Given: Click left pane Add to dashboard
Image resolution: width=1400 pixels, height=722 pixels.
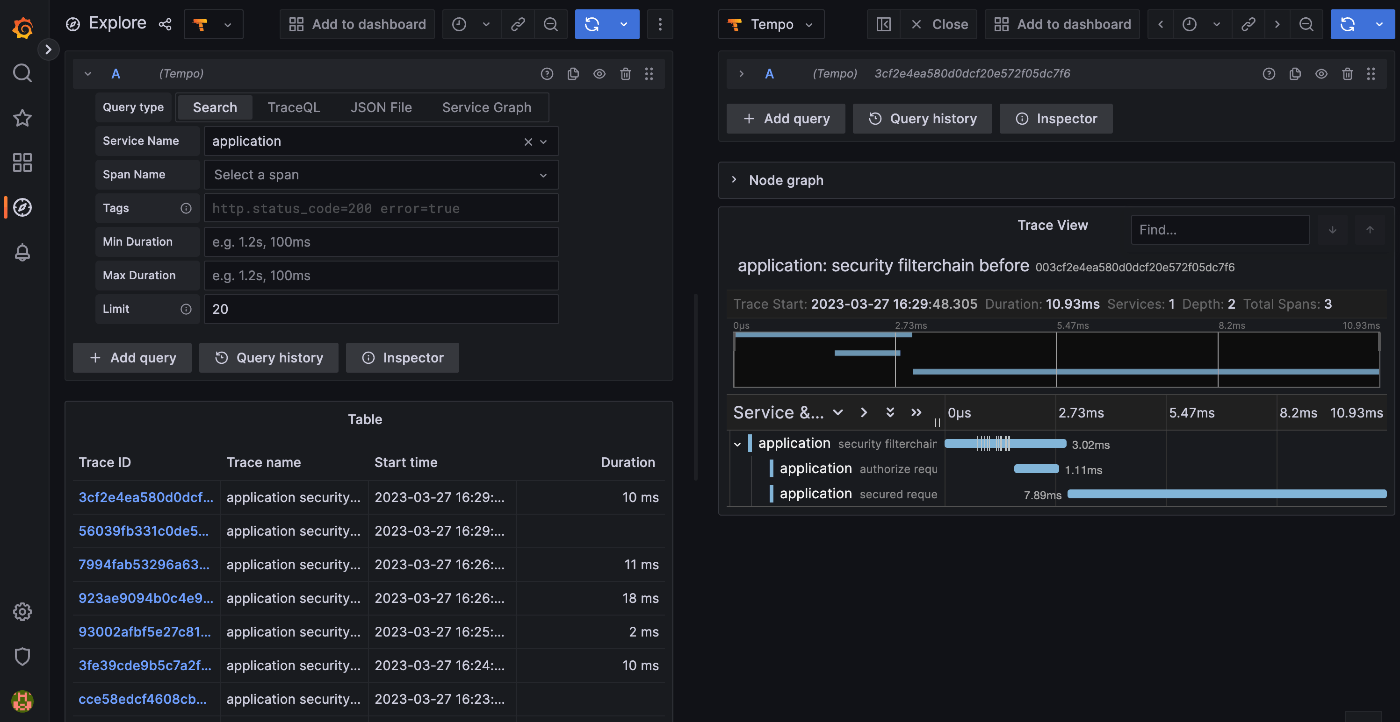Looking at the screenshot, I should (357, 24).
